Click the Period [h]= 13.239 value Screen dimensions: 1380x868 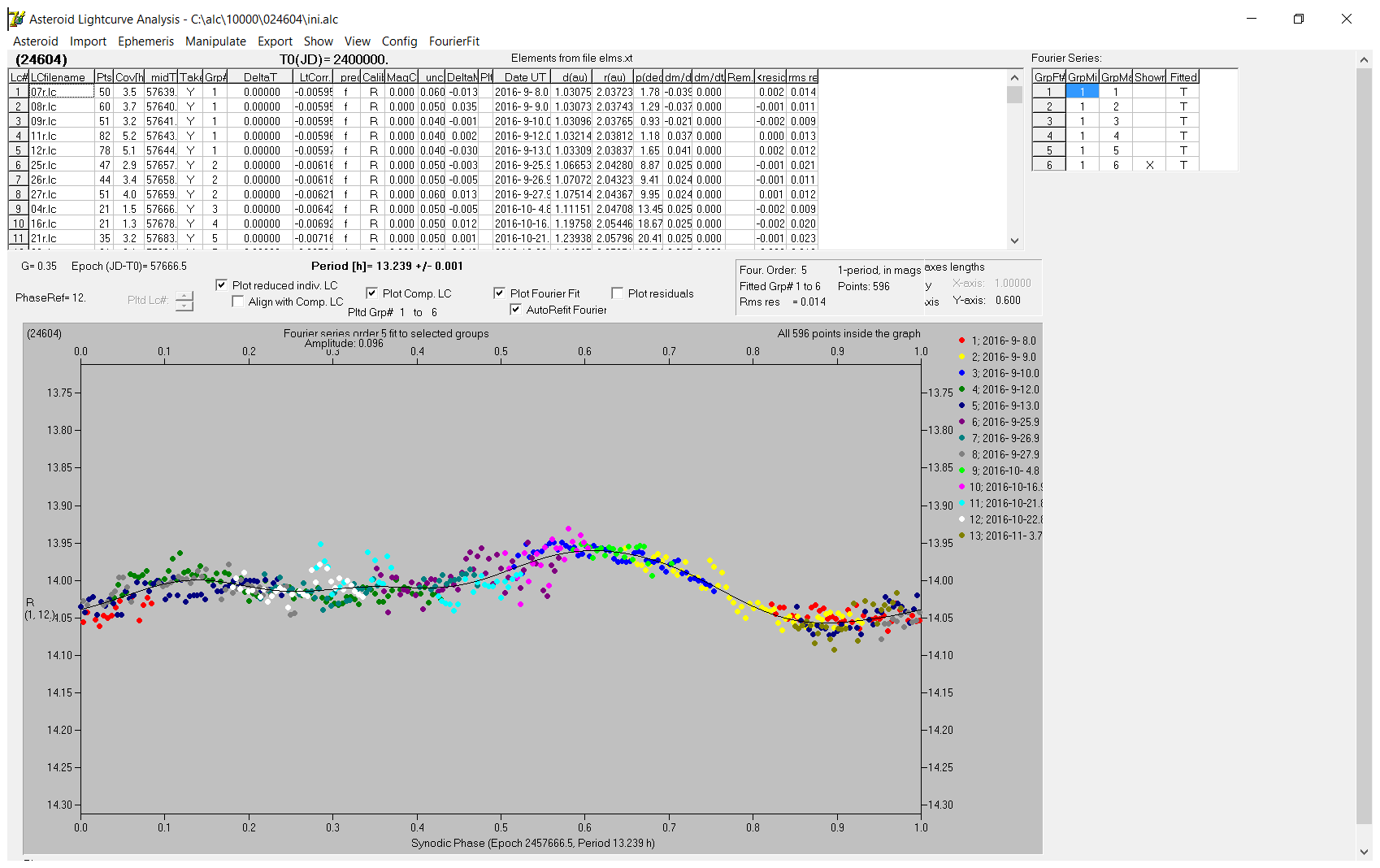pos(387,266)
